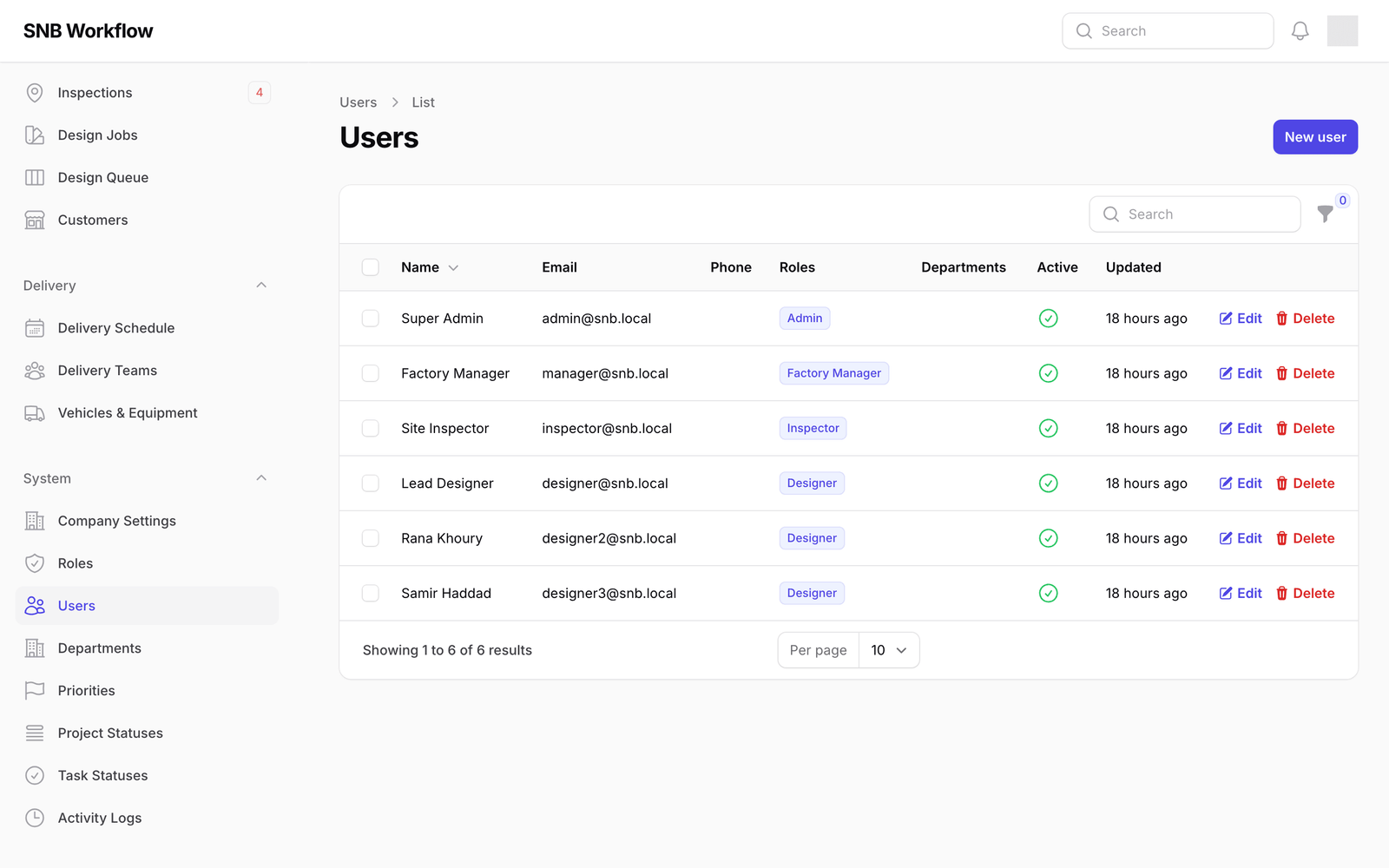
Task: Click Vehicles & Equipment truck icon
Action: tap(35, 413)
